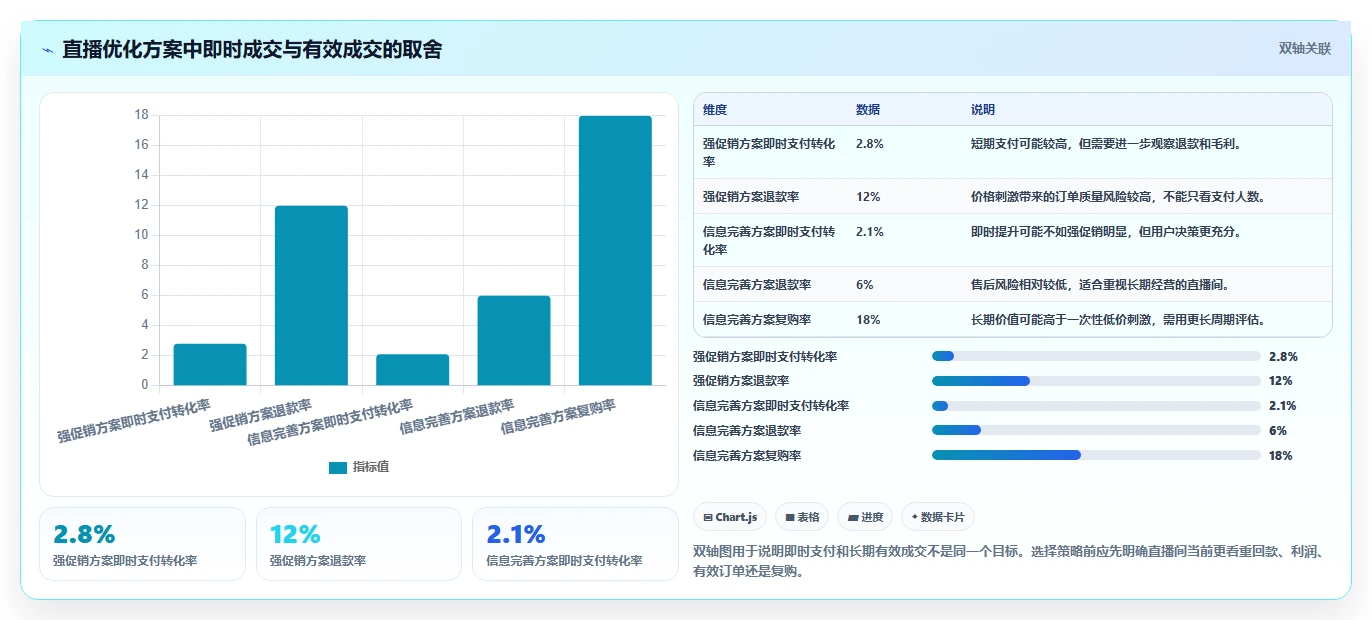Click the 12% progress bar
The width and height of the screenshot is (1372, 620).
pyautogui.click(x=1096, y=381)
